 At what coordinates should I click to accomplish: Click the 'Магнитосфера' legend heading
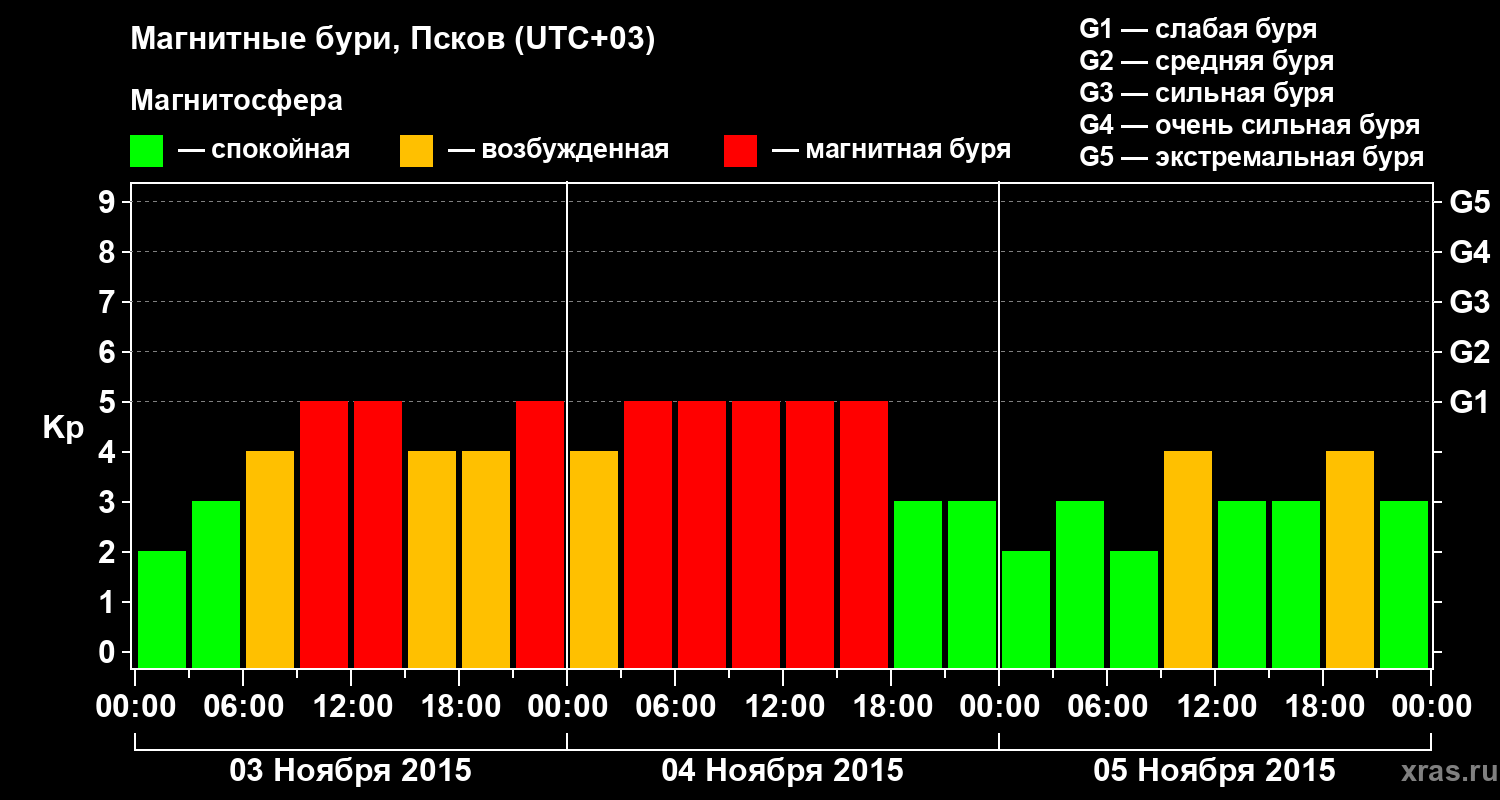[x=236, y=101]
